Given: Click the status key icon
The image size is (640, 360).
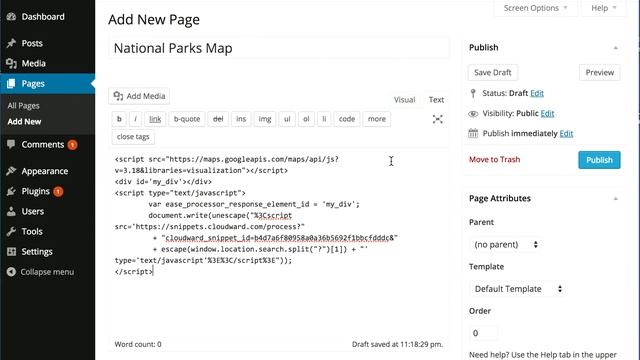Looking at the screenshot, I should tap(473, 93).
